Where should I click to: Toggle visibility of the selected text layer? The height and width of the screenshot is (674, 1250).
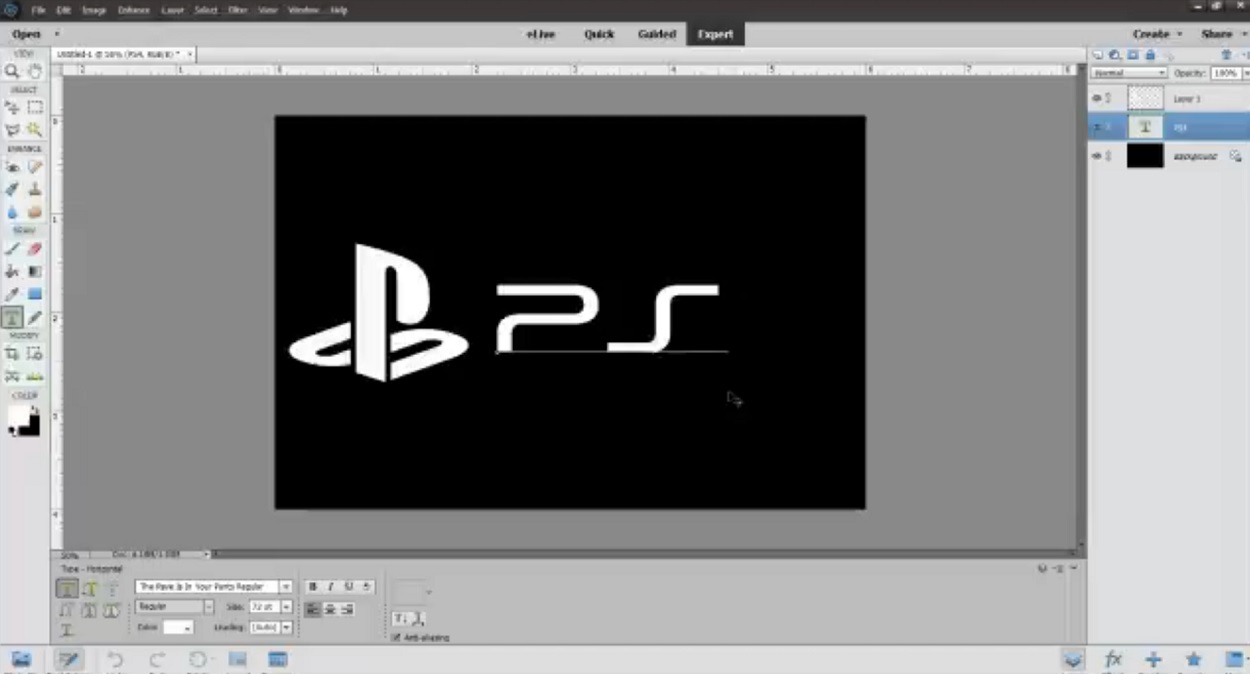pos(1096,127)
